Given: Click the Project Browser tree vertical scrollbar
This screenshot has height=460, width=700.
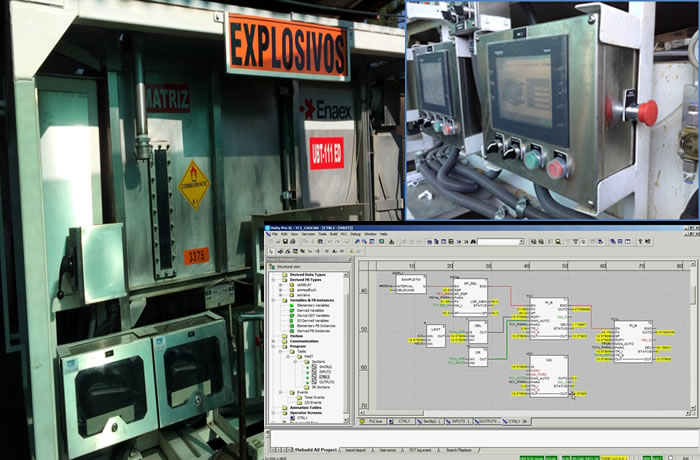Looking at the screenshot, I should pos(346,347).
